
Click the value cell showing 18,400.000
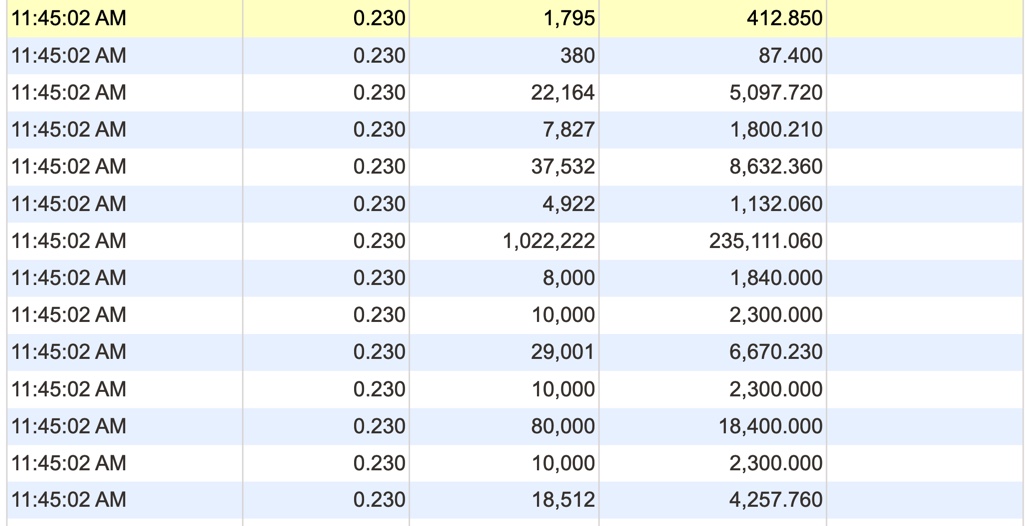pyautogui.click(x=771, y=426)
